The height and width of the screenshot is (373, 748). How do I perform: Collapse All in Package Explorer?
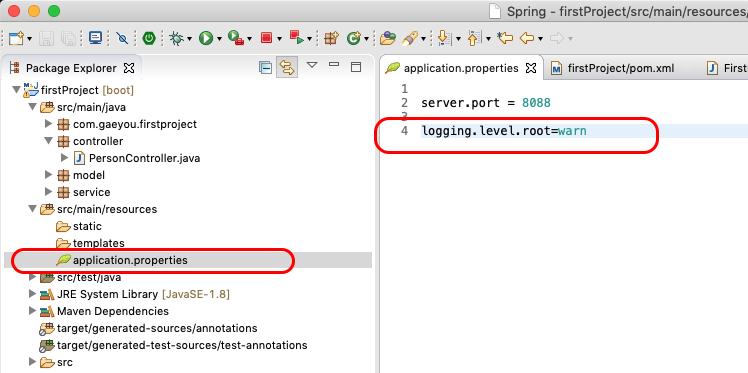coord(265,68)
